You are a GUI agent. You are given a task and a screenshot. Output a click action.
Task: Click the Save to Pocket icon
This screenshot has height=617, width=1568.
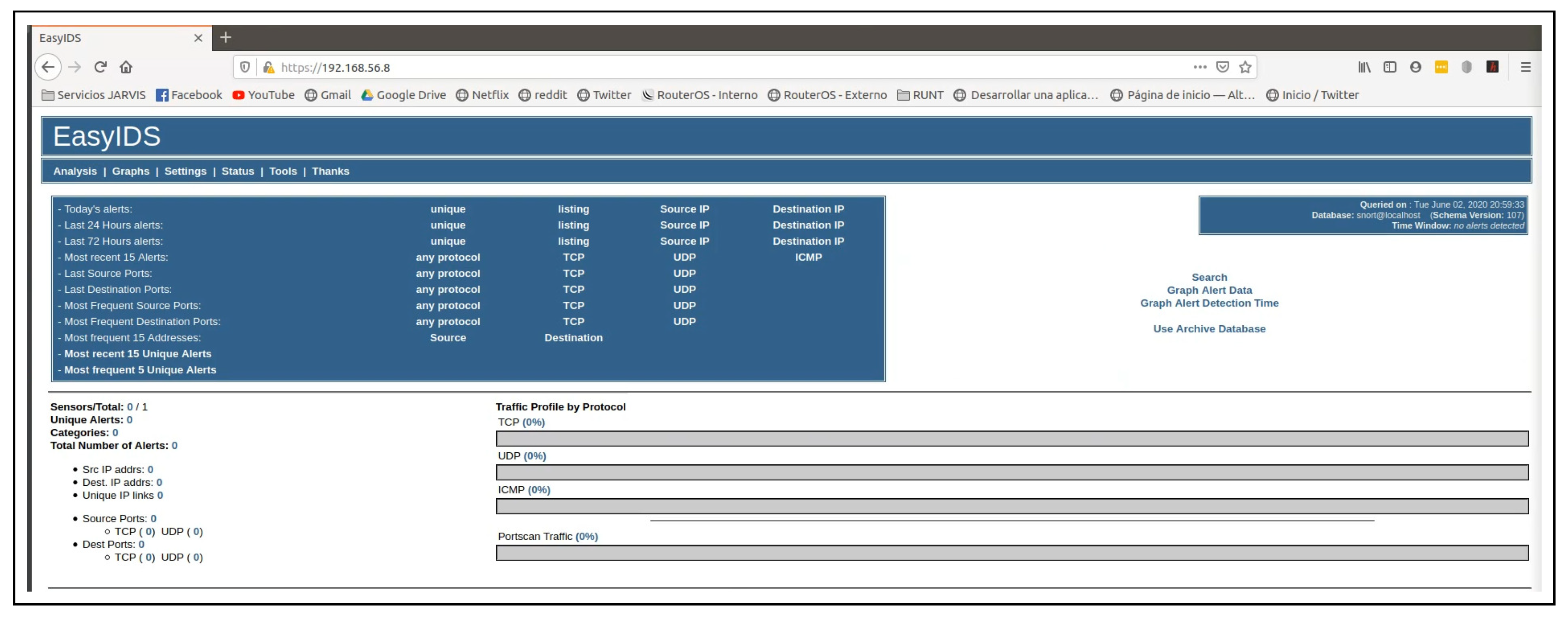[1222, 67]
